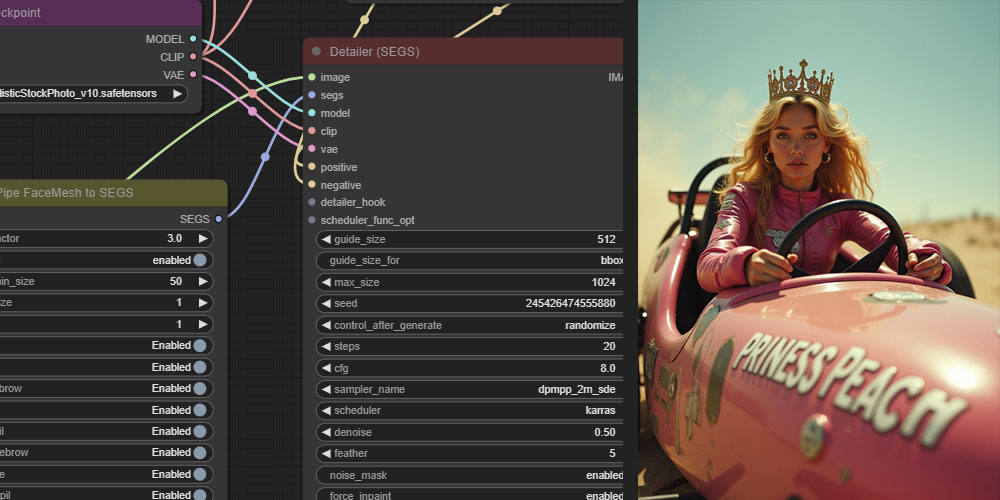Viewport: 1000px width, 500px height.
Task: Decrease max_size with its left arrow
Action: (x=326, y=282)
